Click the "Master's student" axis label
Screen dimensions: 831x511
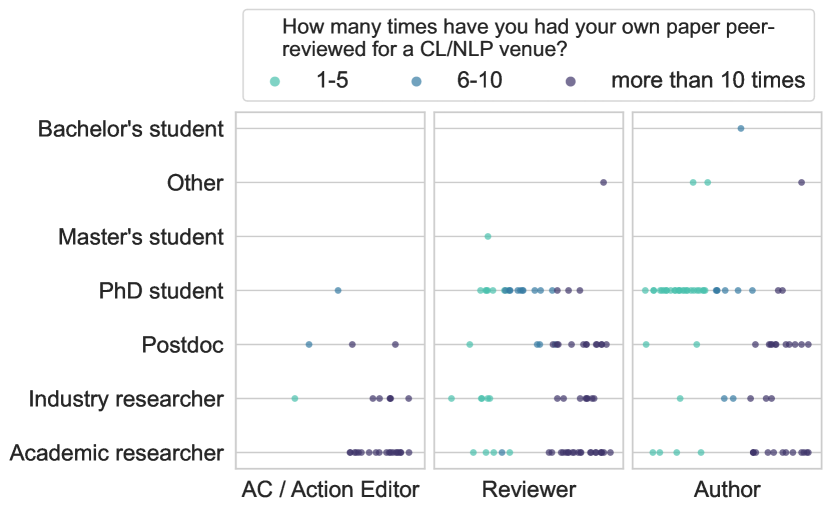point(141,237)
